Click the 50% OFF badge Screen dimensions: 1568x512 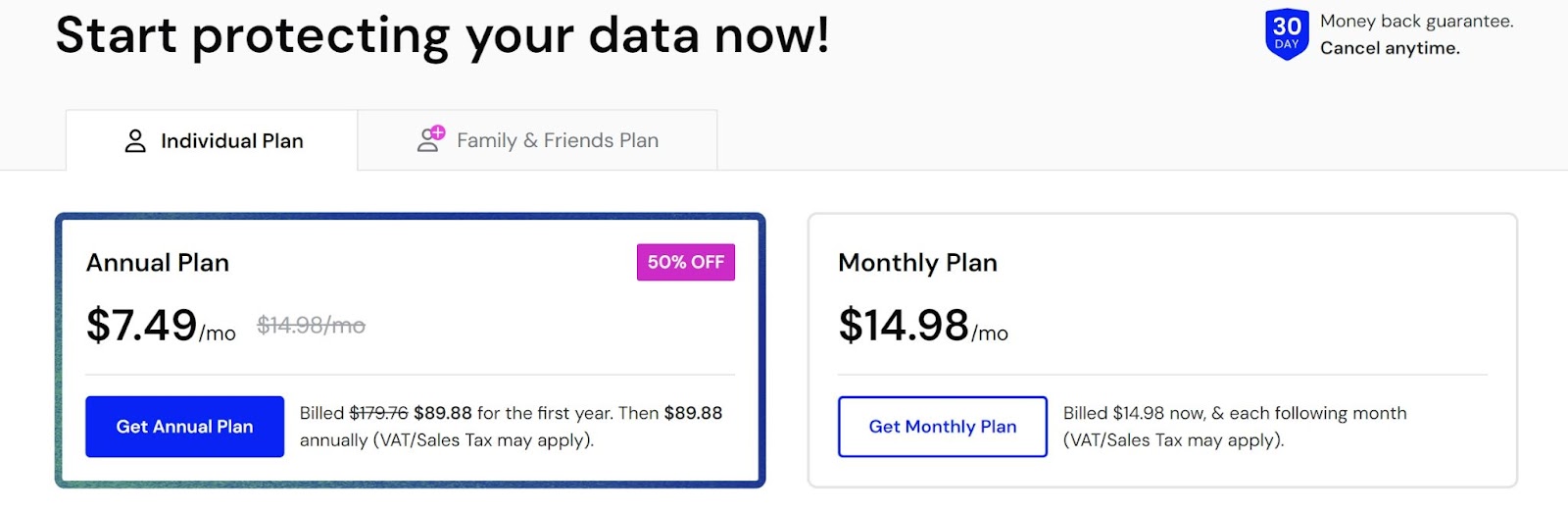[686, 262]
